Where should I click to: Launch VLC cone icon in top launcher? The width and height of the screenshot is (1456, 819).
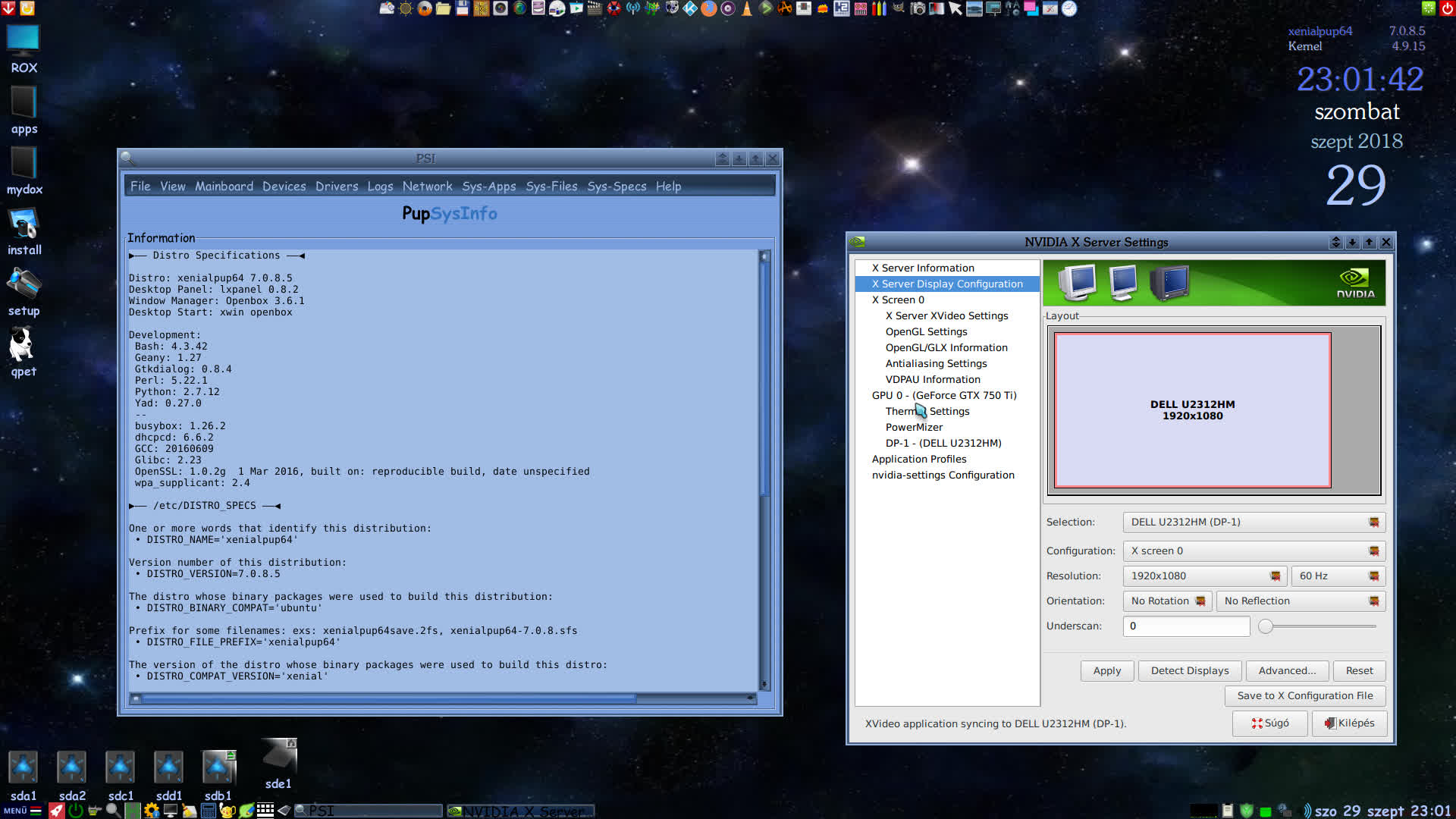click(x=745, y=8)
